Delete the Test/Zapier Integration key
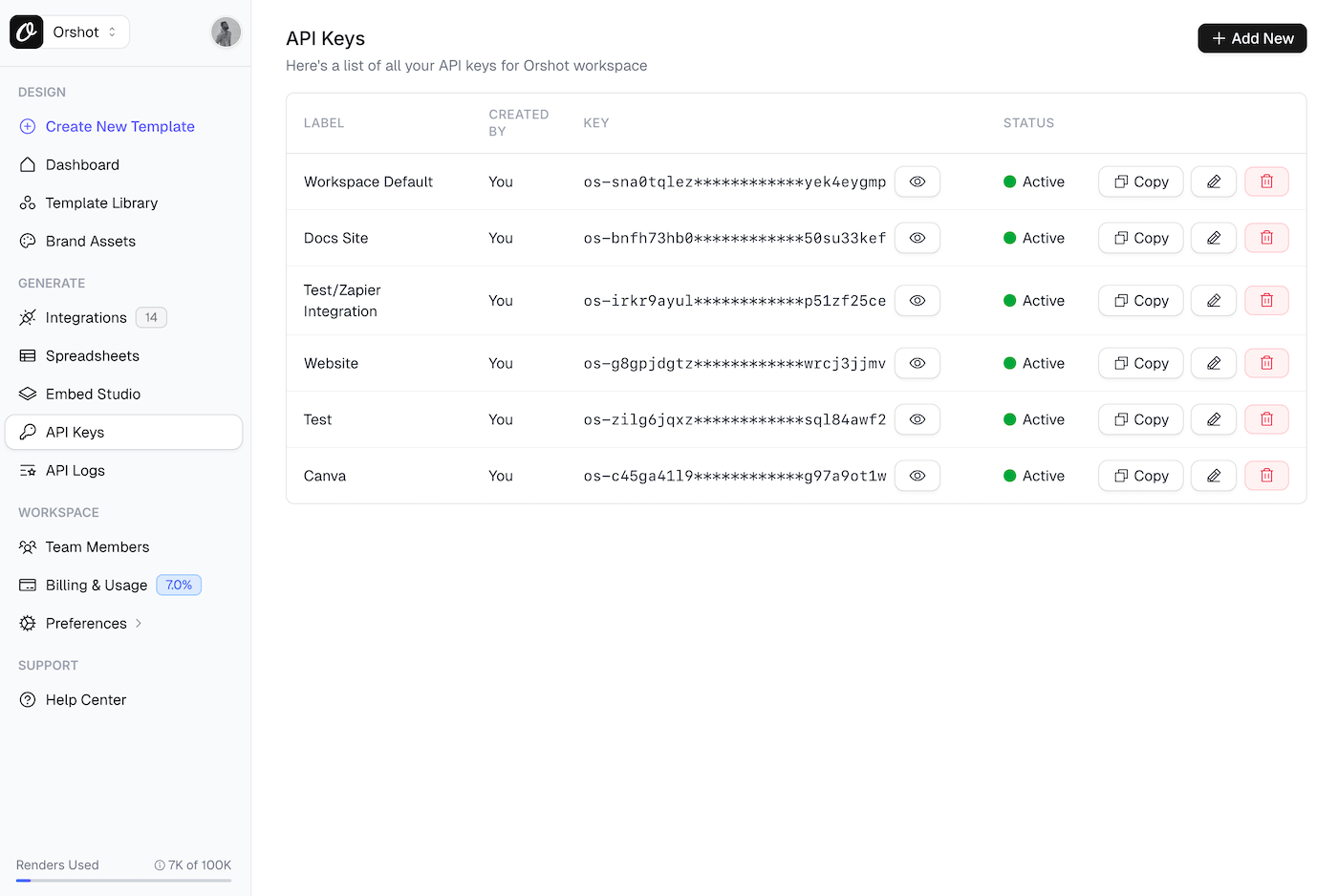Viewport: 1338px width, 896px height. point(1266,301)
